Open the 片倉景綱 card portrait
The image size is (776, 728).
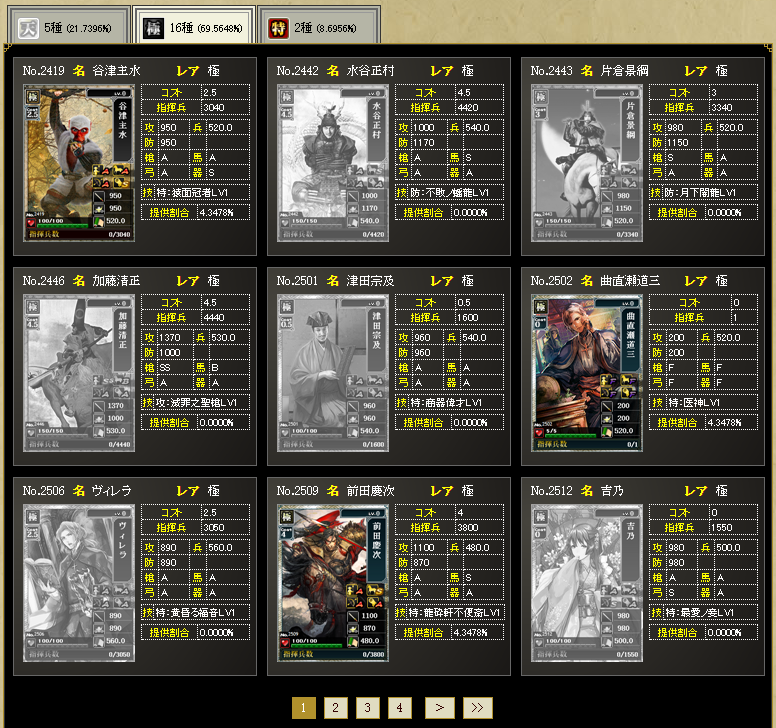(587, 163)
